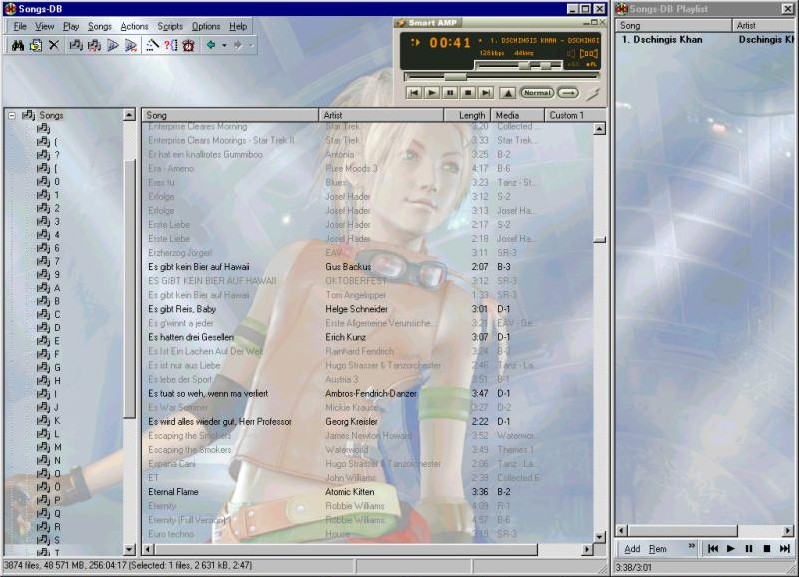799x577 pixels.
Task: Open the Actions menu
Action: click(134, 27)
